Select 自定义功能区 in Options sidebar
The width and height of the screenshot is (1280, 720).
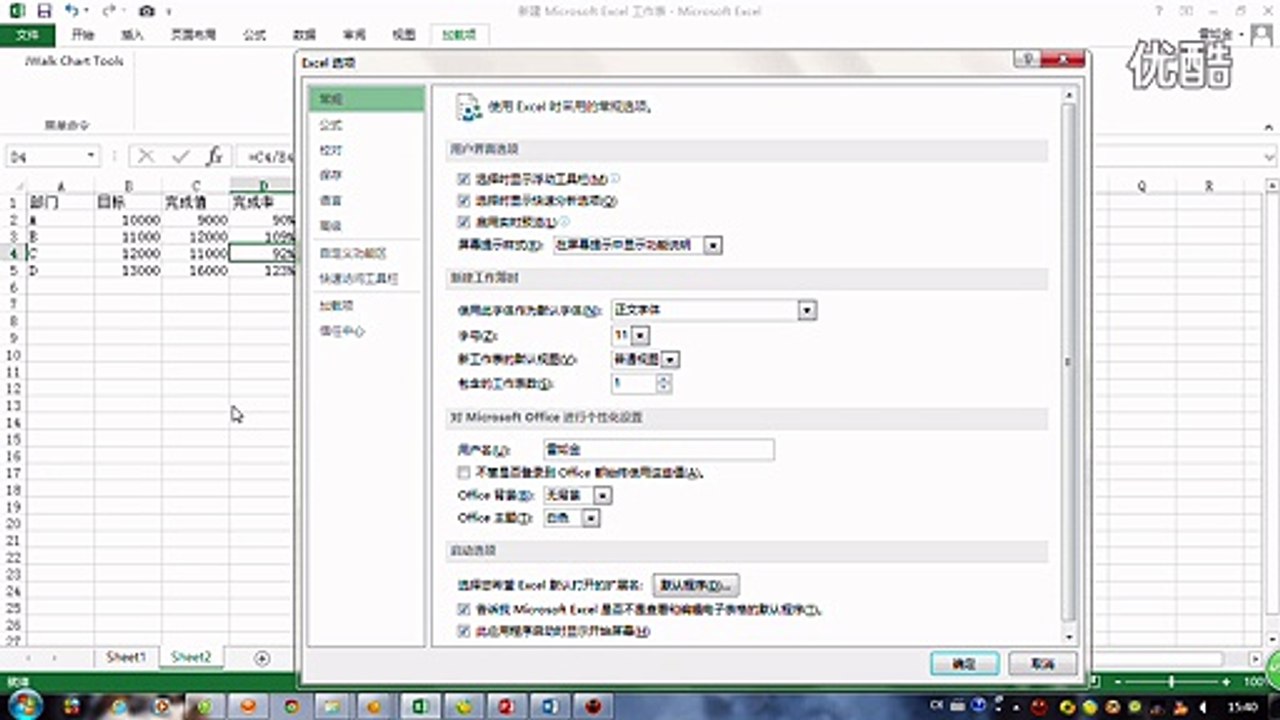[x=366, y=254]
